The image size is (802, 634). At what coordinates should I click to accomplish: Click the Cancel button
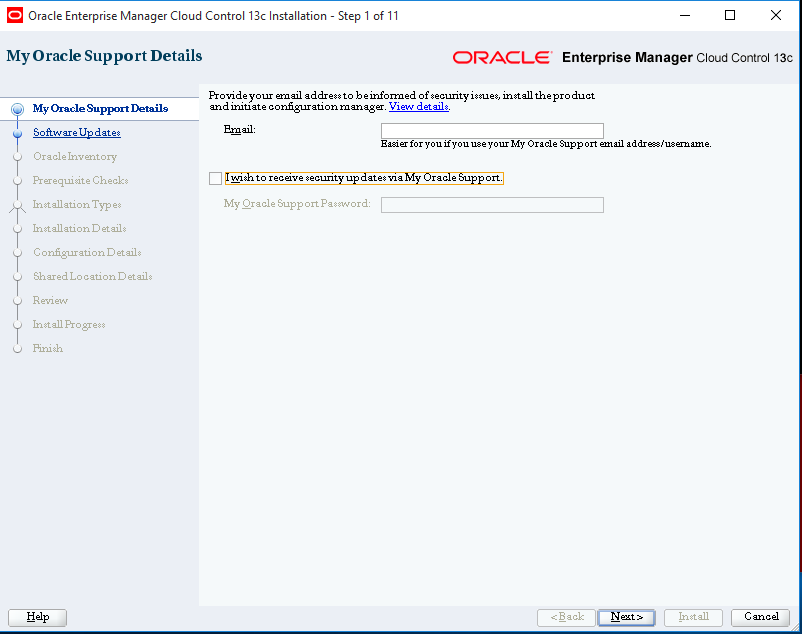(x=759, y=617)
